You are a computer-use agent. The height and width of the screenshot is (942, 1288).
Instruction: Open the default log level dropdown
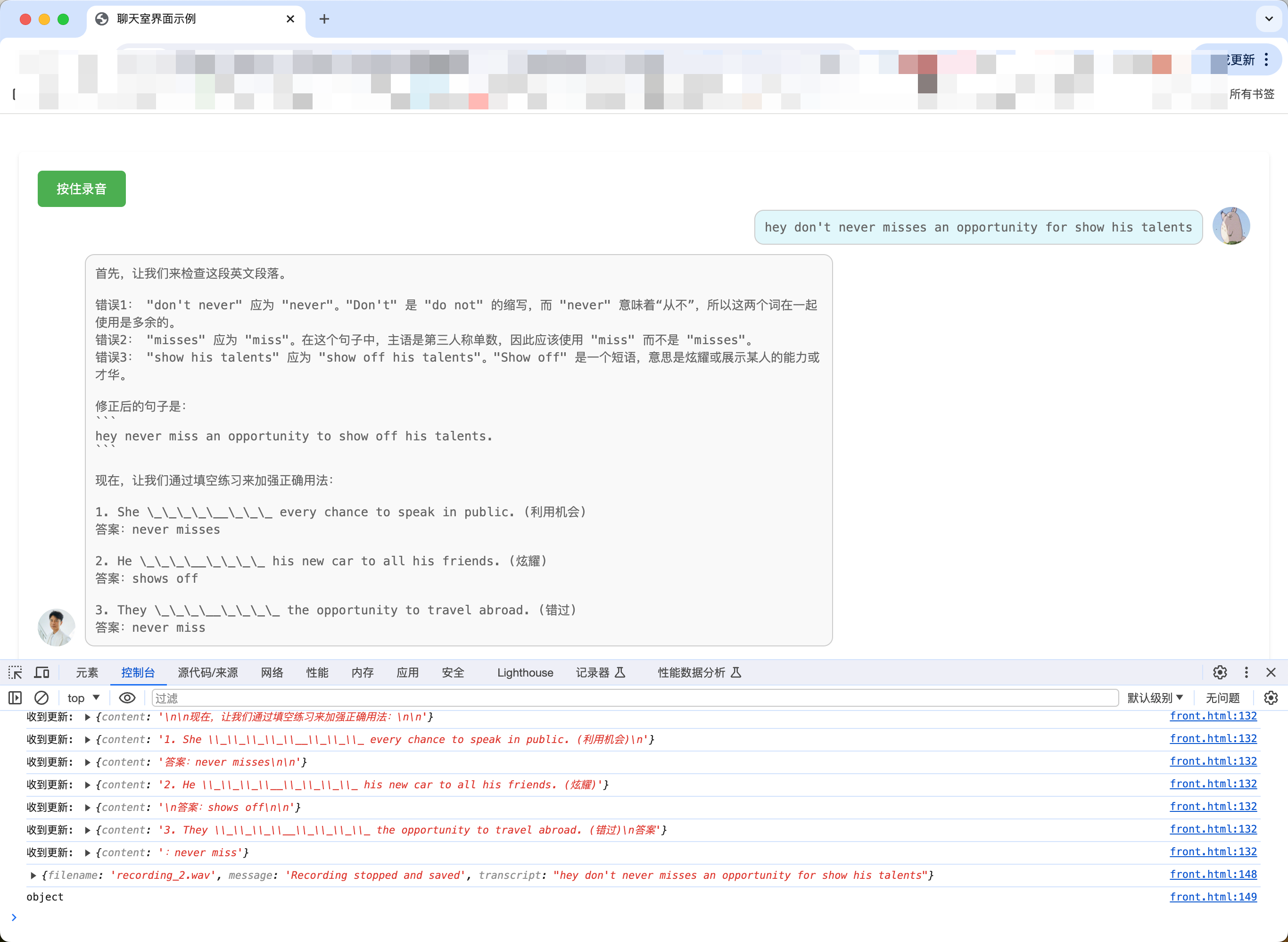coord(1155,697)
